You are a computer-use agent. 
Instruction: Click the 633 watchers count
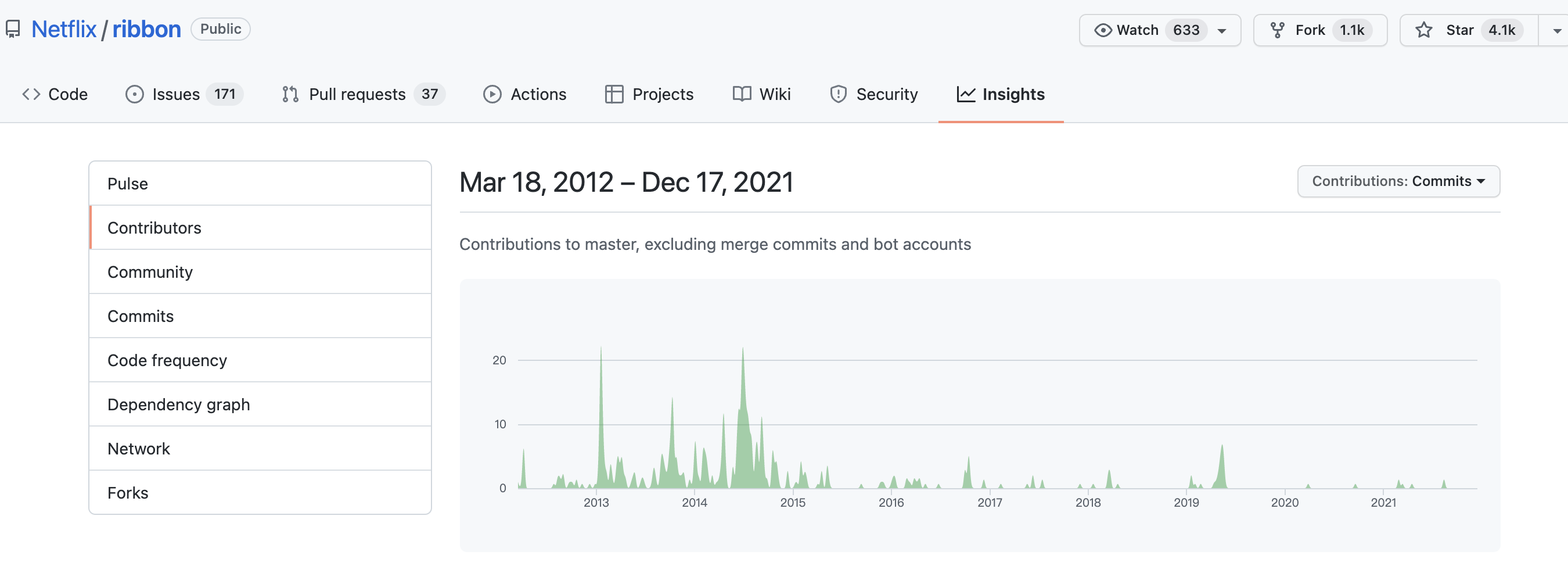click(x=1186, y=30)
